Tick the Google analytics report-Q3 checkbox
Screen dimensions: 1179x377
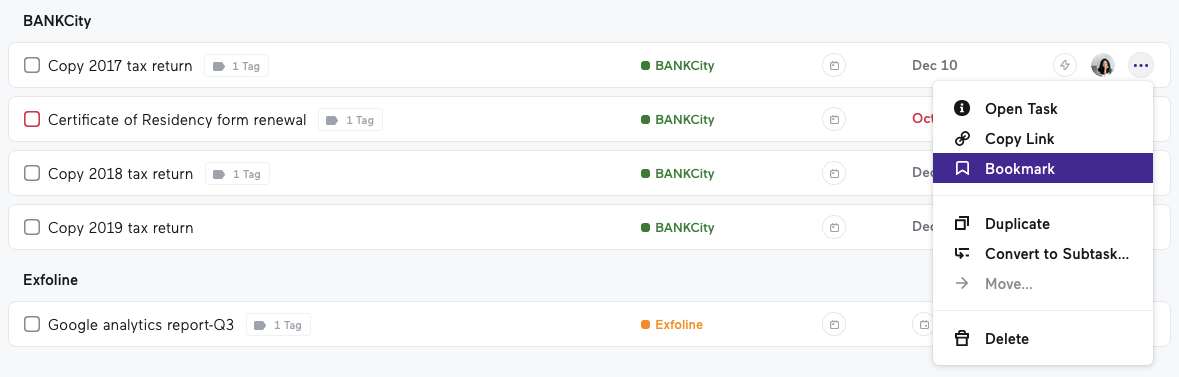(32, 325)
